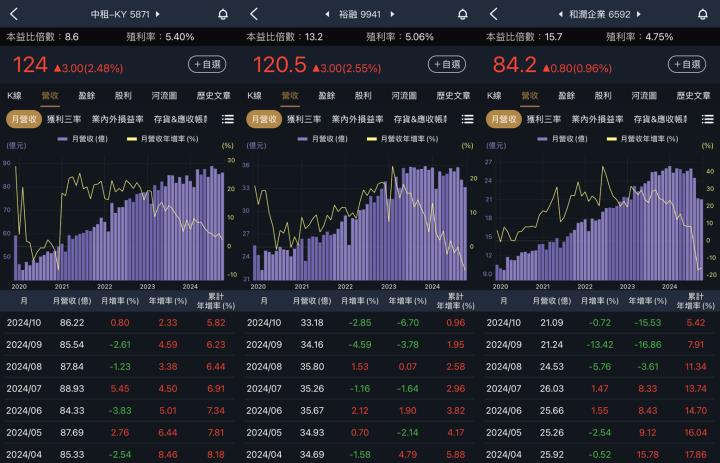Screen dimensions: 720x463
Task: Add 和潤企業 to watchlist with +自選
Action: coord(688,64)
